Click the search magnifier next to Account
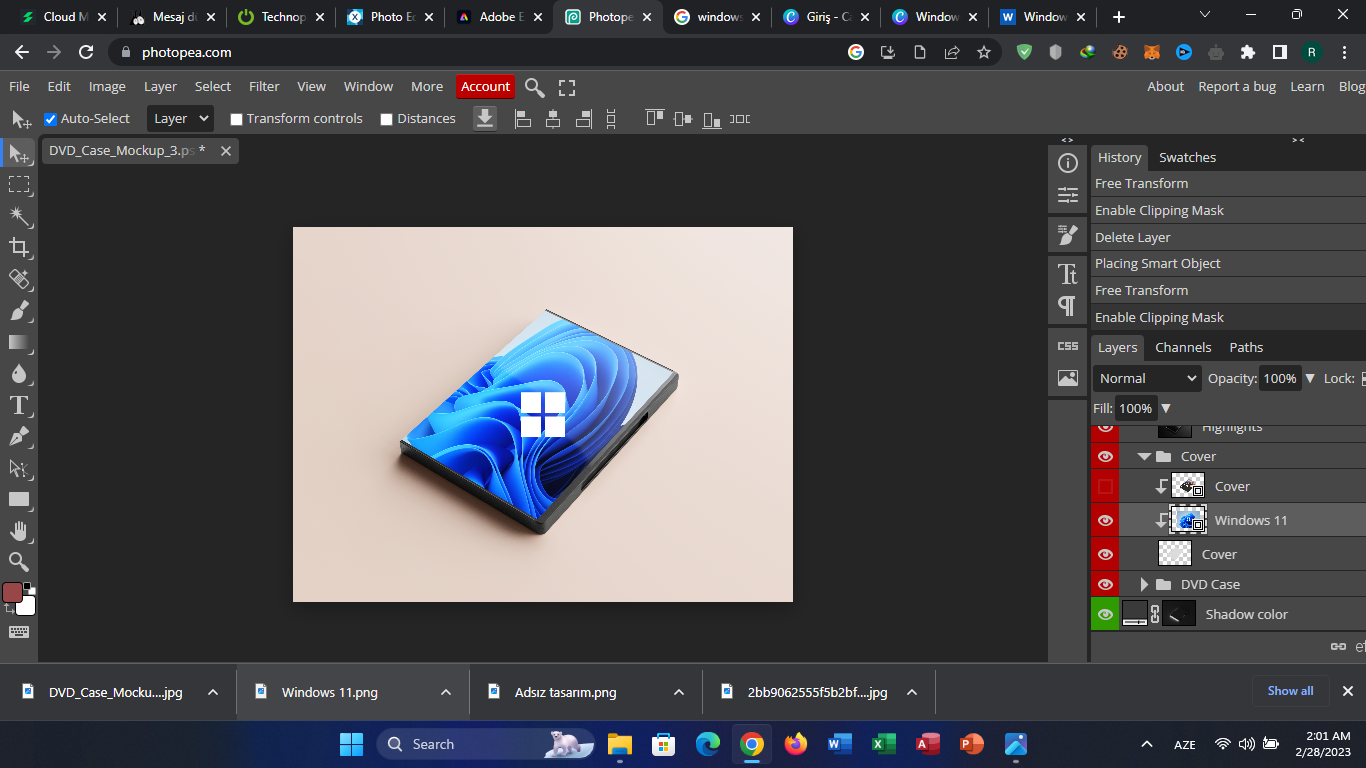Image resolution: width=1366 pixels, height=768 pixels. 535,88
